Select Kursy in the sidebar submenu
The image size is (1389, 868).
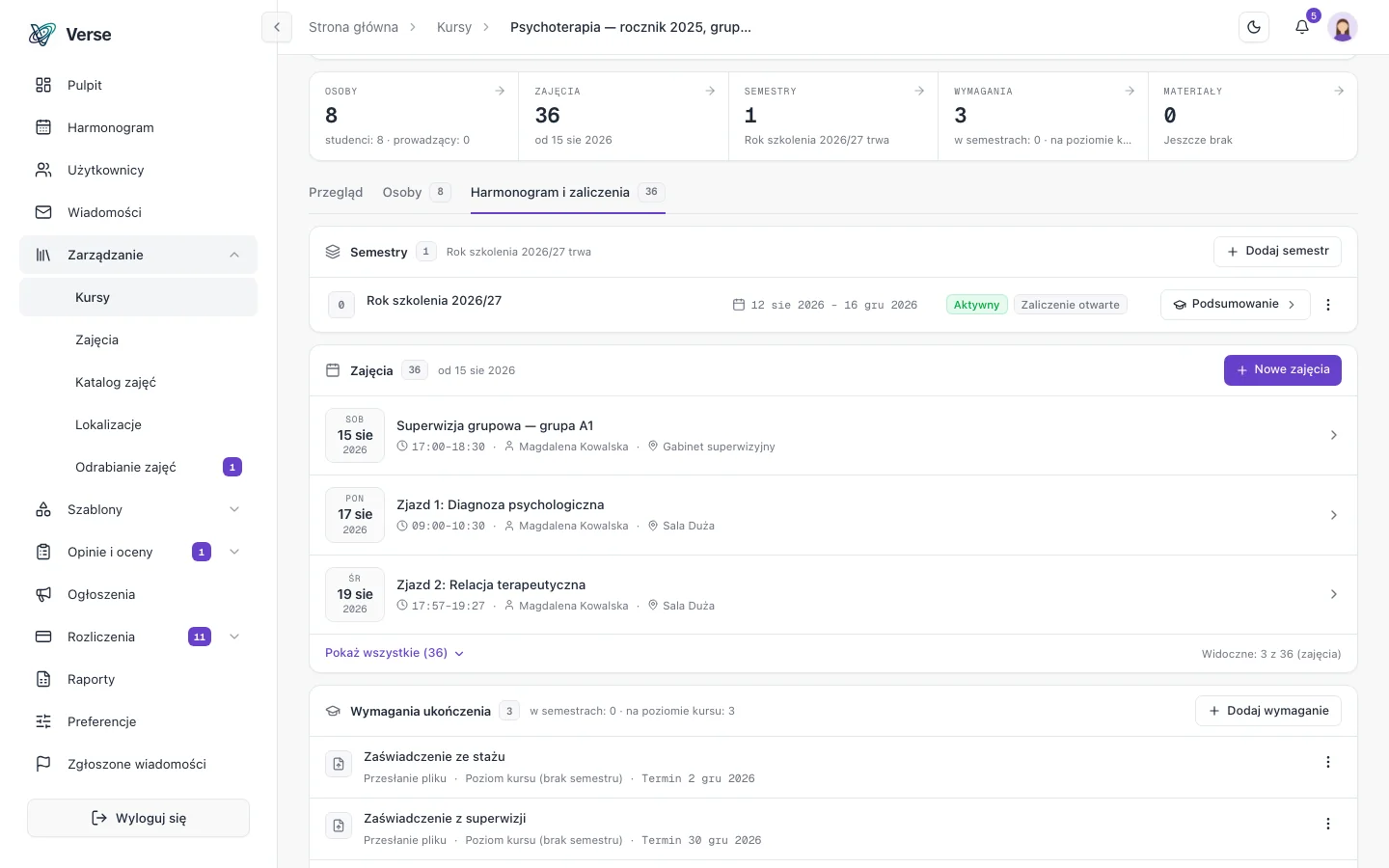139,297
